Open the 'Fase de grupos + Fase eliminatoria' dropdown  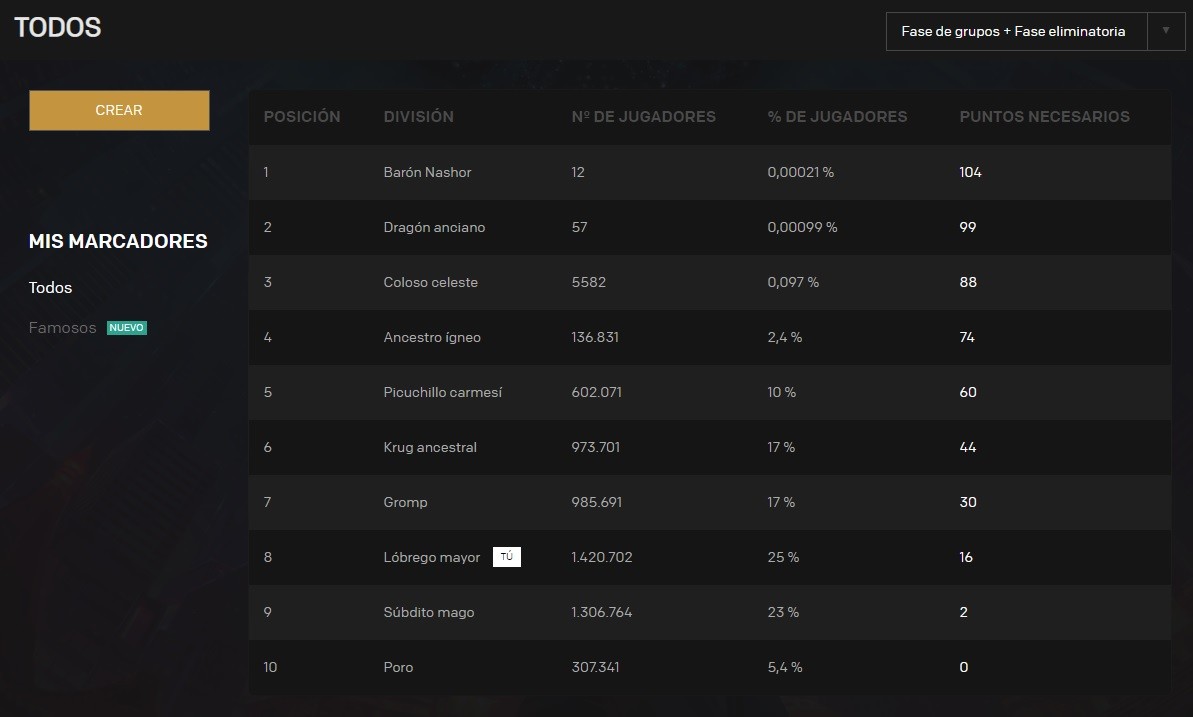tap(1014, 31)
